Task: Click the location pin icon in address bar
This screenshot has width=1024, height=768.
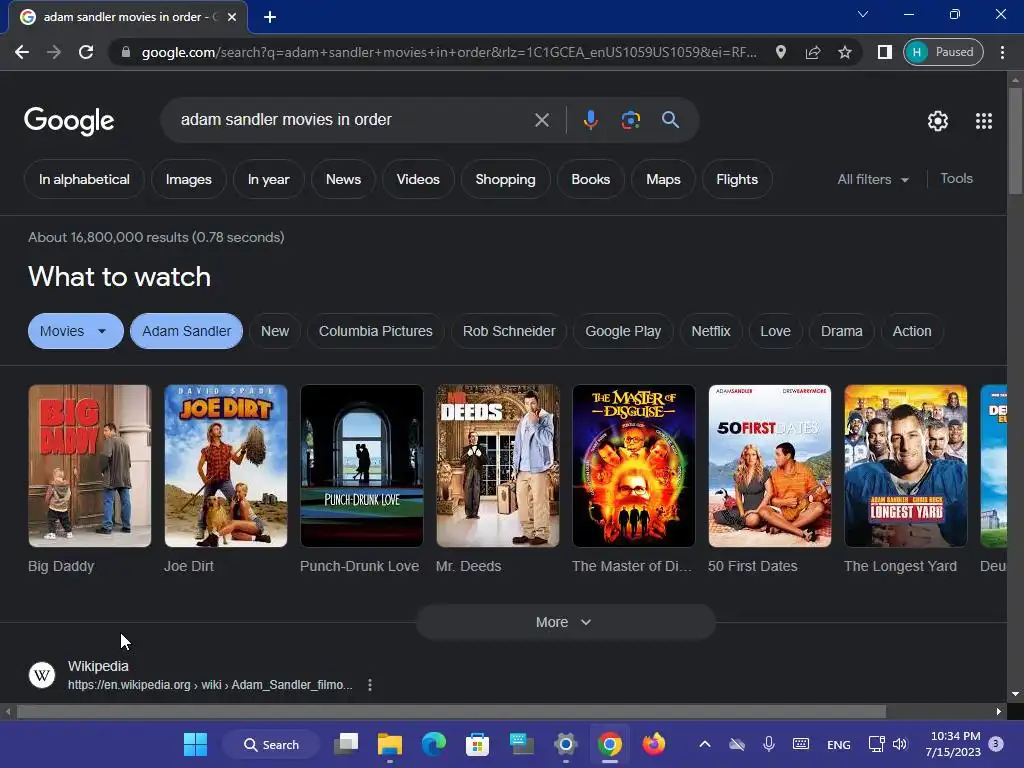Action: 780,52
